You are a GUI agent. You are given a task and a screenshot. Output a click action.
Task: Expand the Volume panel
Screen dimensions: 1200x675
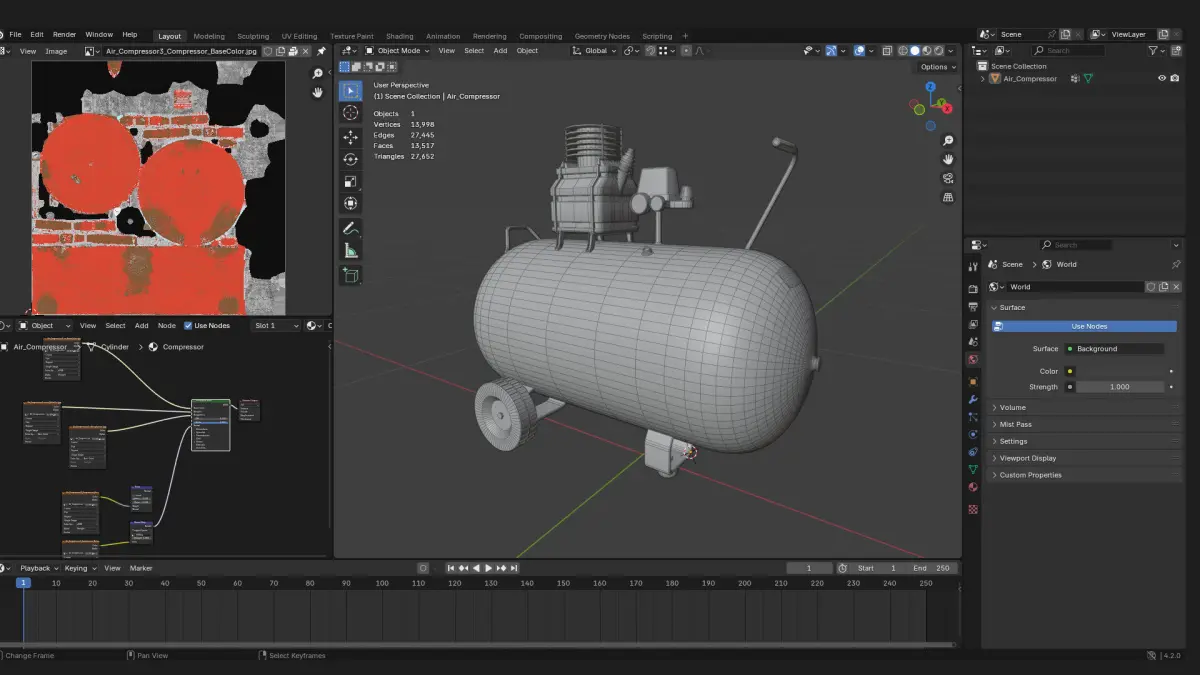(x=1013, y=407)
